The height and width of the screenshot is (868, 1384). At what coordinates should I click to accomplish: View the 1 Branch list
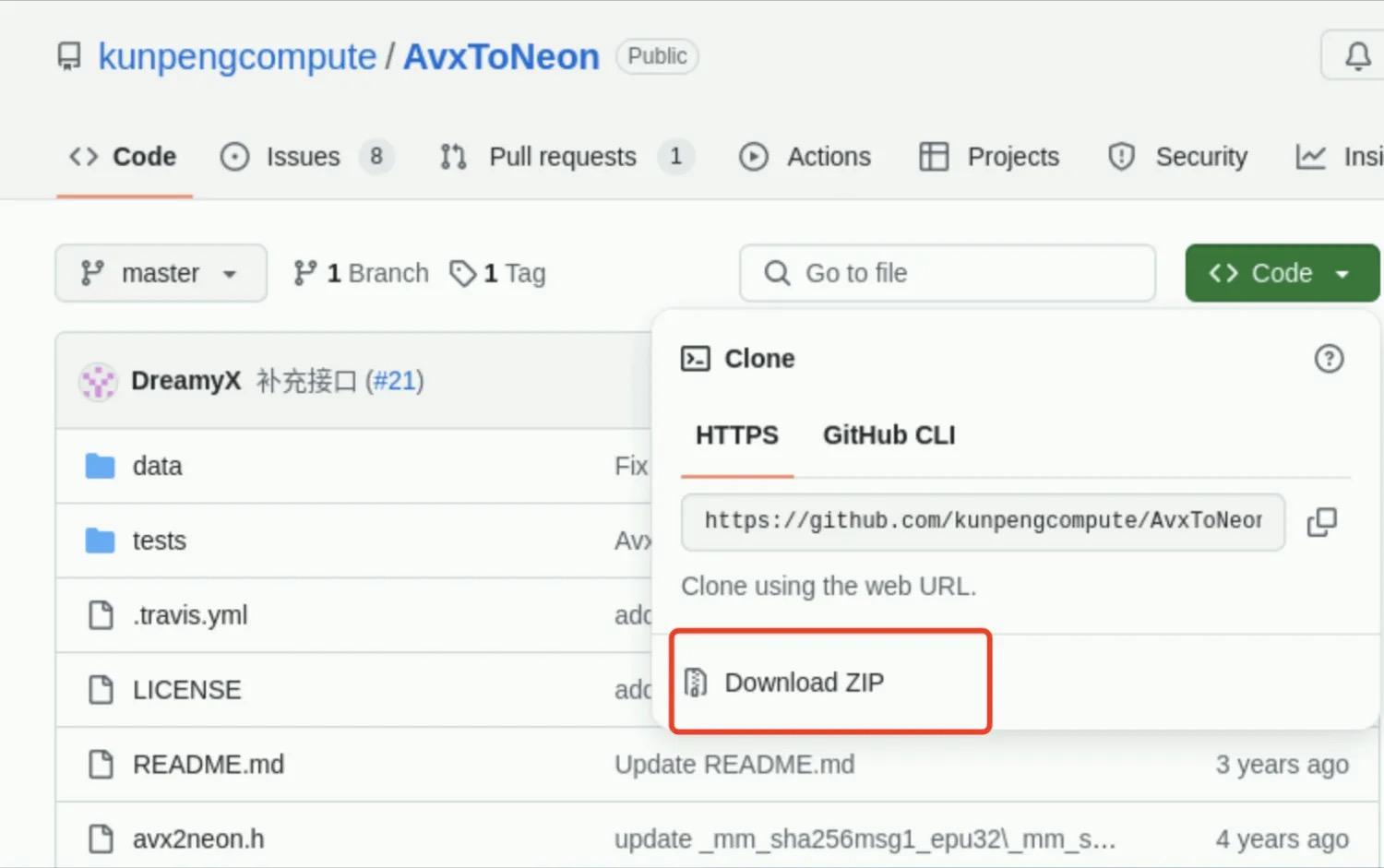pos(362,273)
